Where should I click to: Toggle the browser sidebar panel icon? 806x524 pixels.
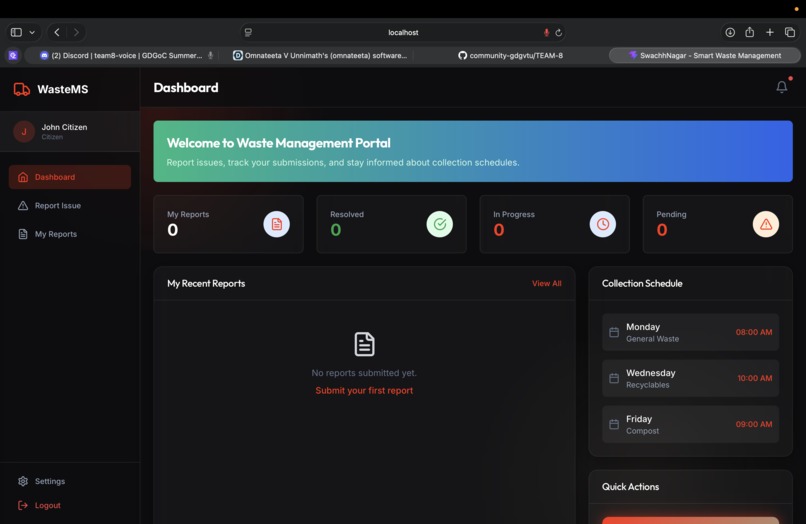pos(16,32)
